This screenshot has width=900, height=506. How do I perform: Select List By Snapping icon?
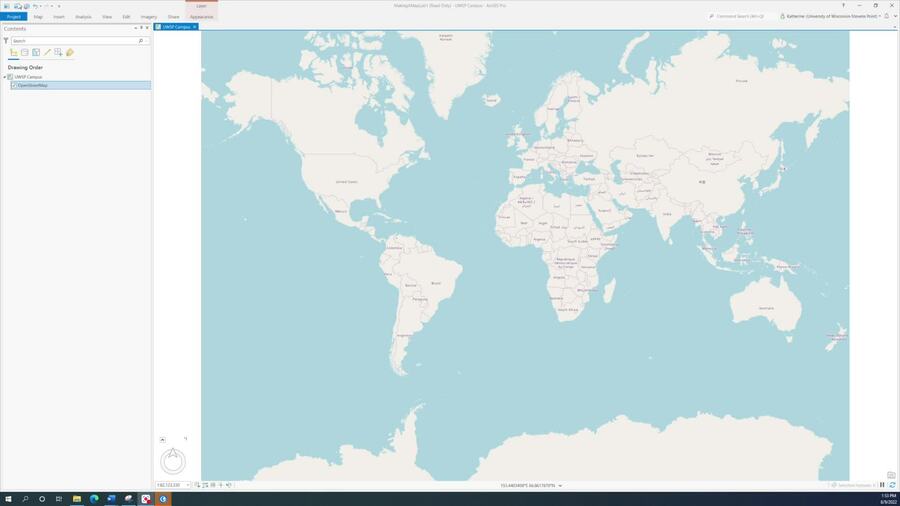59,52
